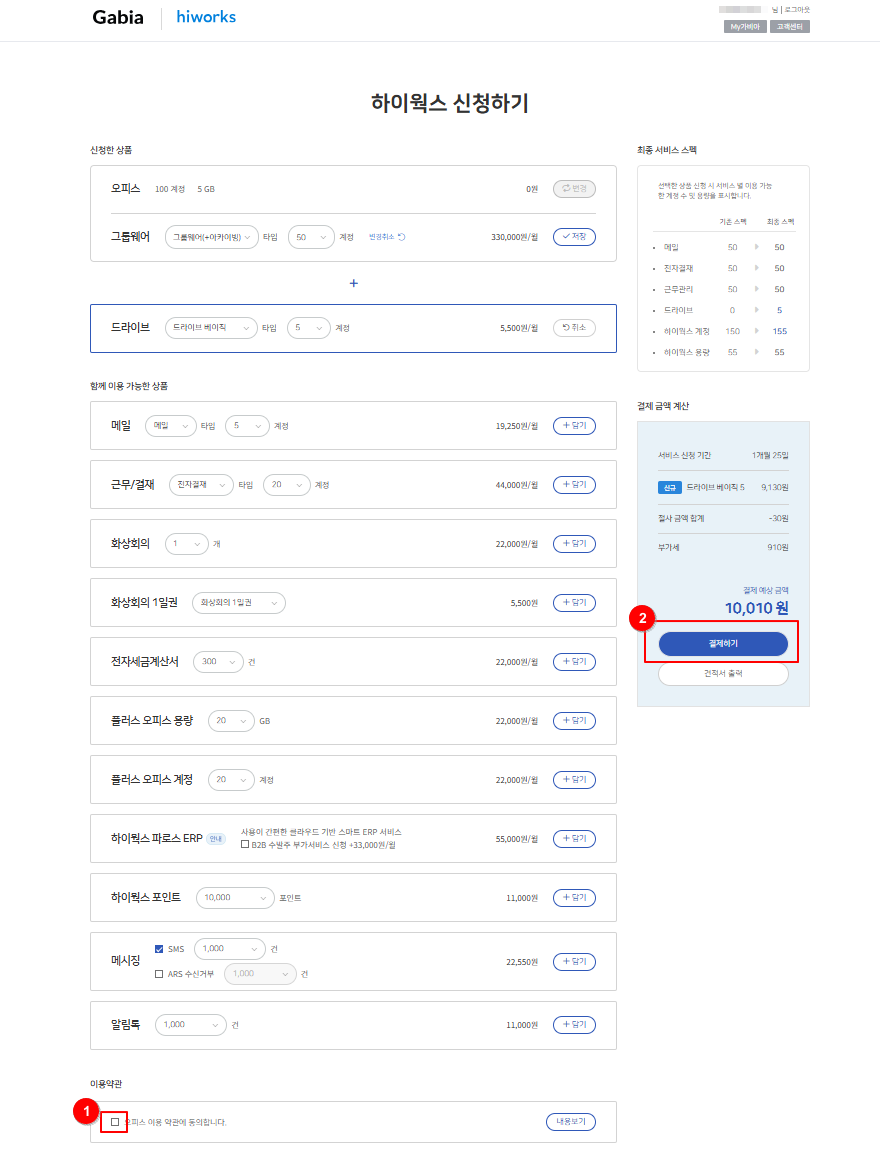Check the 오피스 이용 약관 agreement checkbox
Viewport: 880px width, 1155px height.
115,1122
